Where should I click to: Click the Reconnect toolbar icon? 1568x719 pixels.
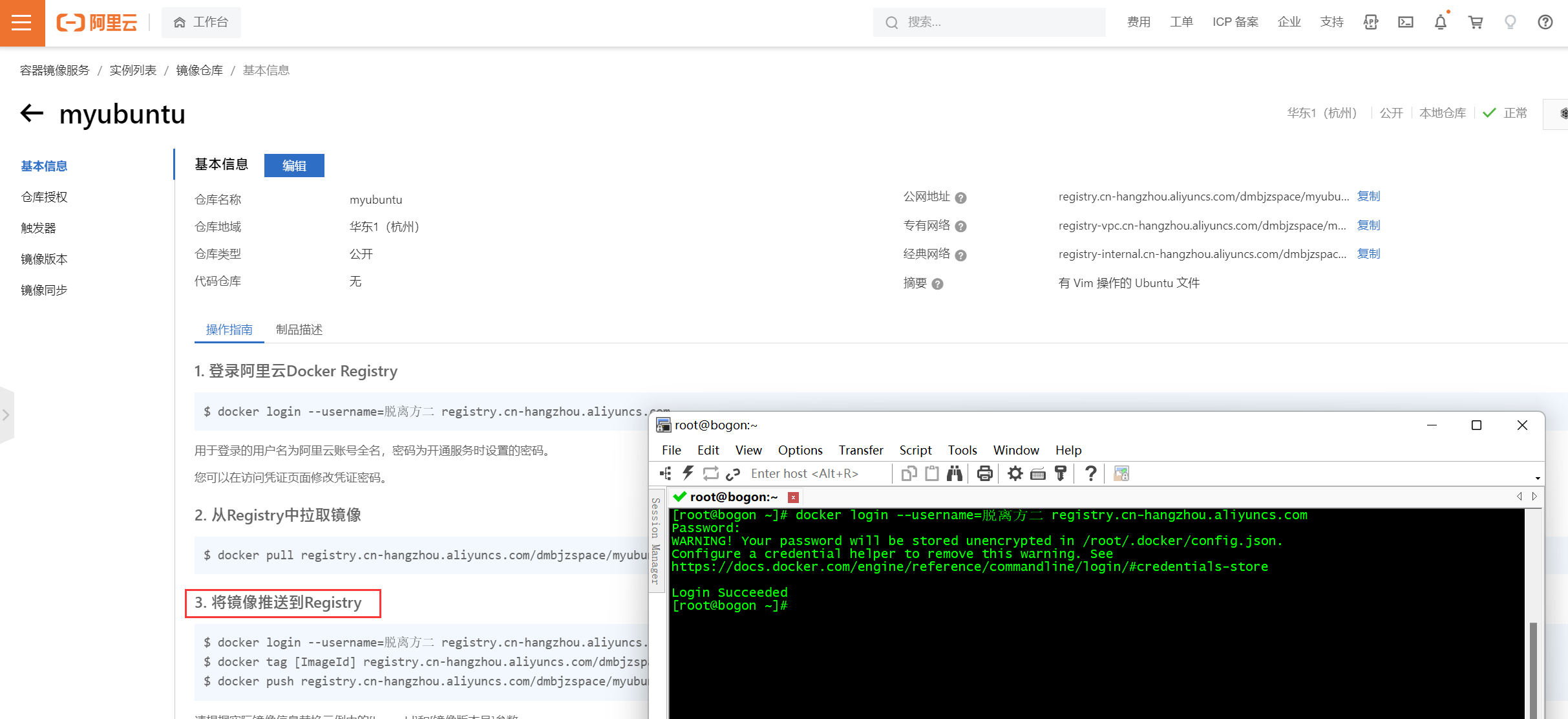pos(710,473)
